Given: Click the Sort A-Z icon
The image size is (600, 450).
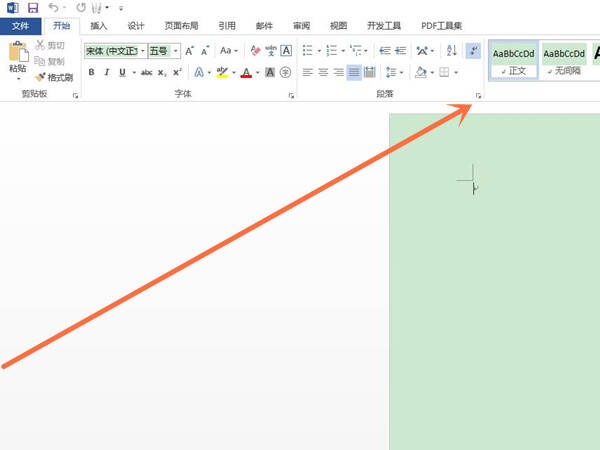Looking at the screenshot, I should coord(452,51).
